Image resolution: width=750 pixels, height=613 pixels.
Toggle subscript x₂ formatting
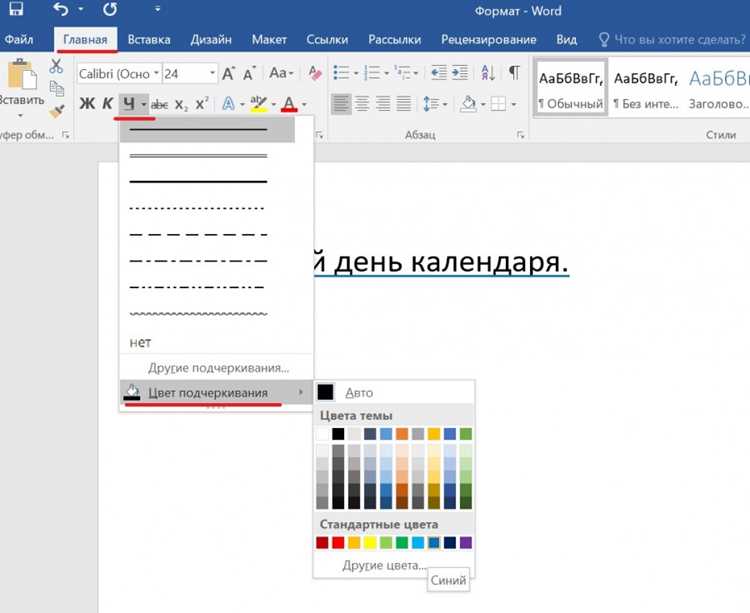[181, 104]
